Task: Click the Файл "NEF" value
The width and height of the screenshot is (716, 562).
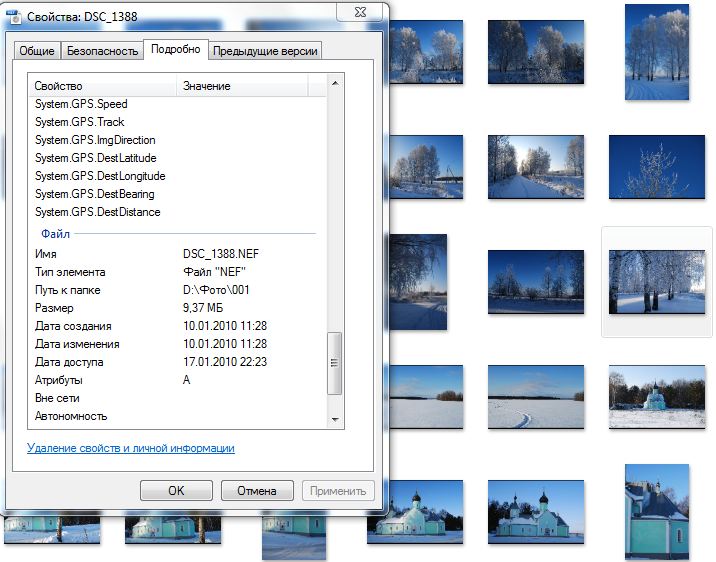Action: point(214,272)
